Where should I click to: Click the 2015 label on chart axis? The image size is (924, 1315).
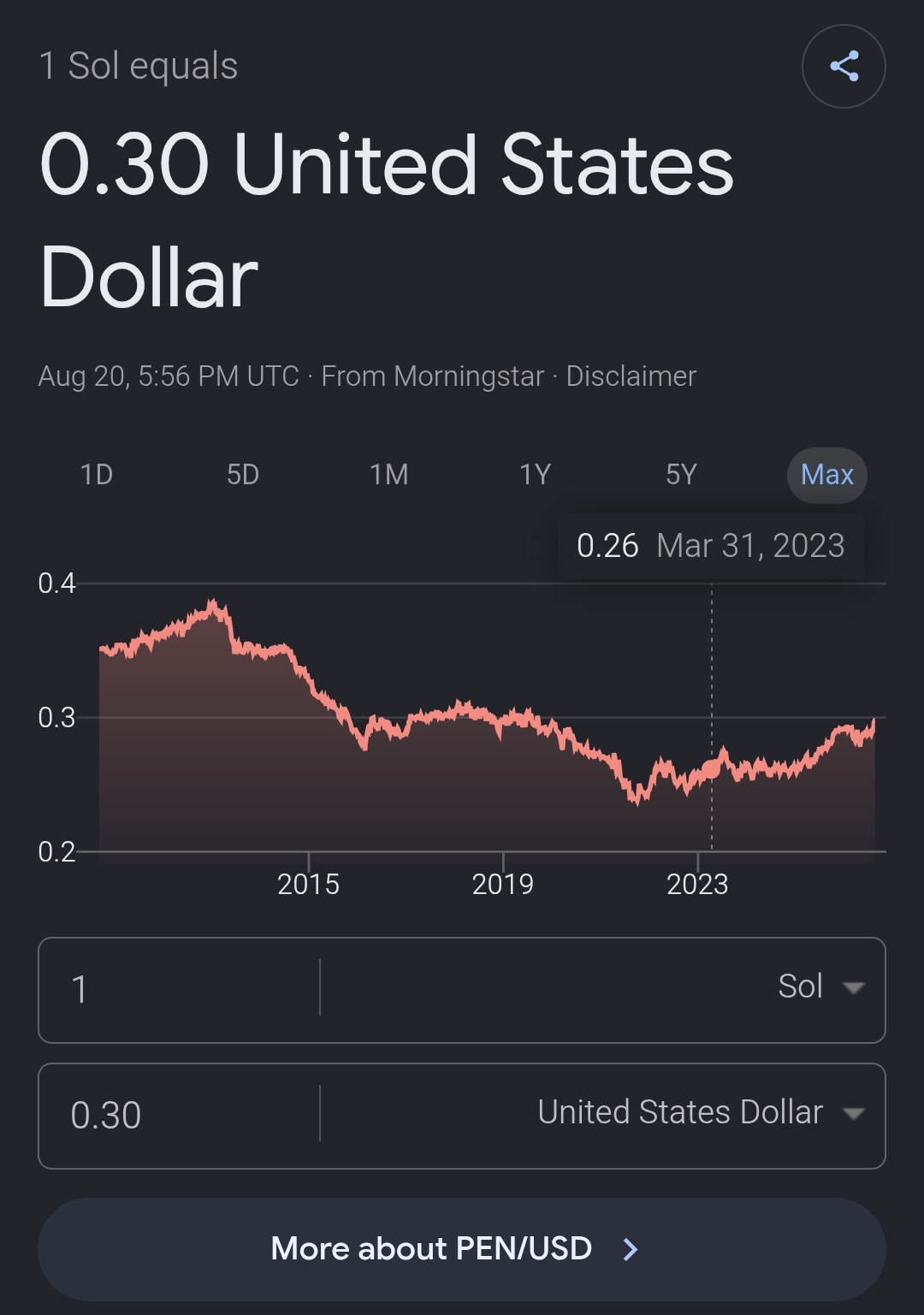point(308,884)
